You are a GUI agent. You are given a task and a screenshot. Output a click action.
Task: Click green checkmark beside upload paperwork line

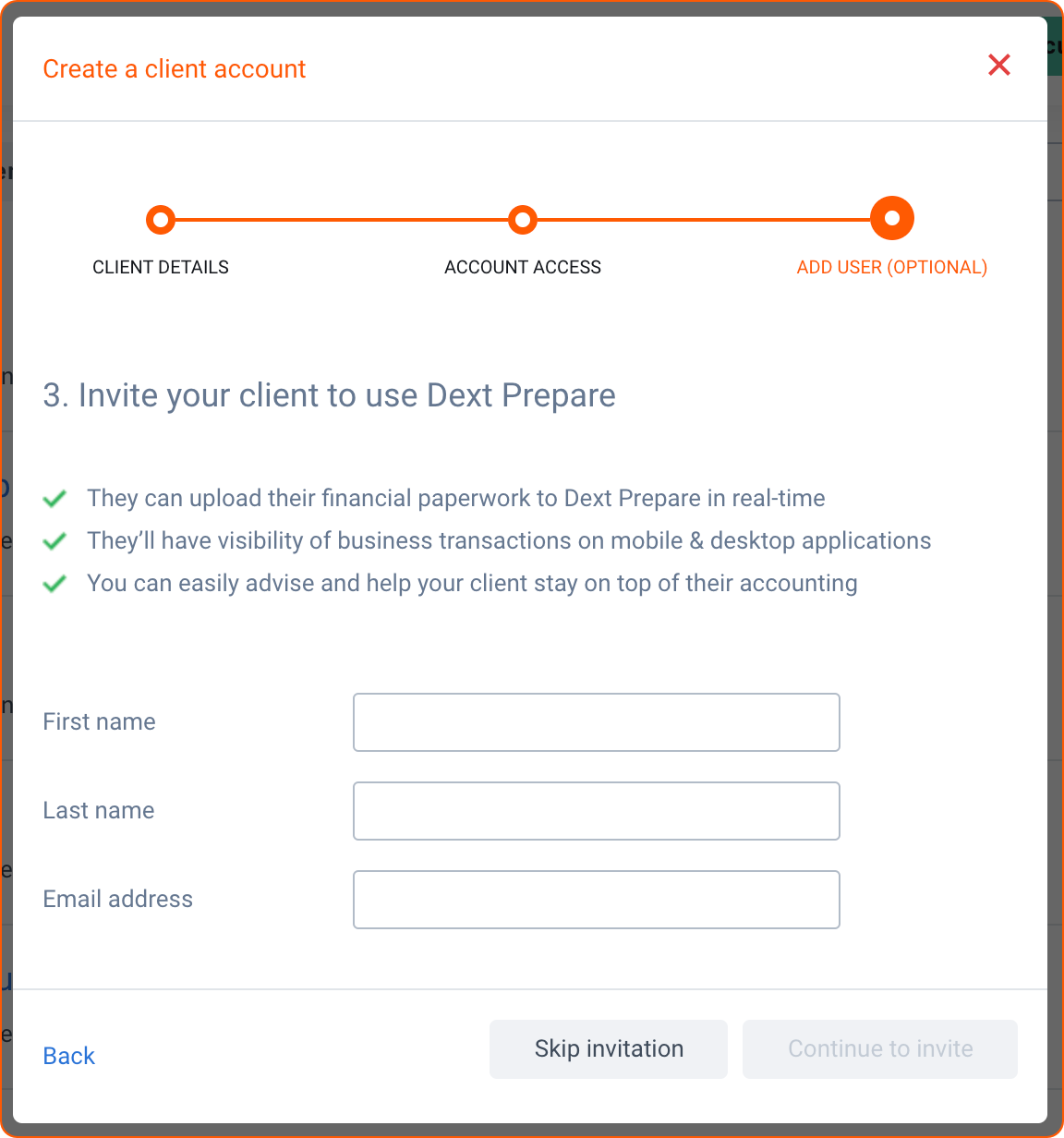coord(55,499)
